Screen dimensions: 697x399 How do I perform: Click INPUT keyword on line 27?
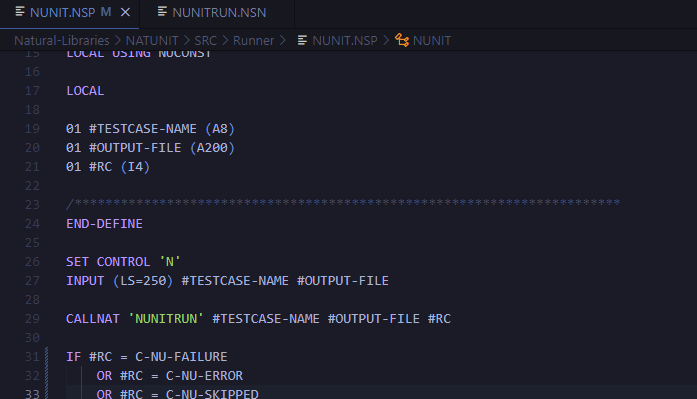85,281
